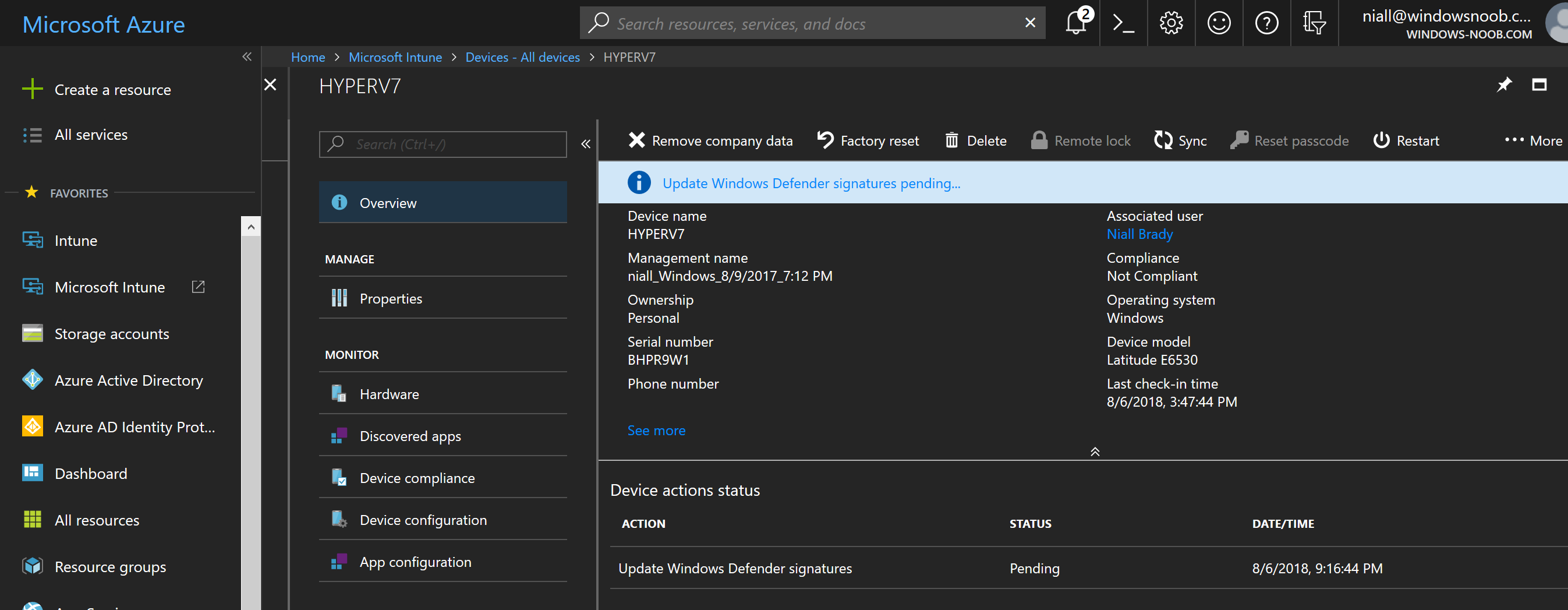Sort by ACTION column header
The image size is (1568, 610).
tap(643, 524)
